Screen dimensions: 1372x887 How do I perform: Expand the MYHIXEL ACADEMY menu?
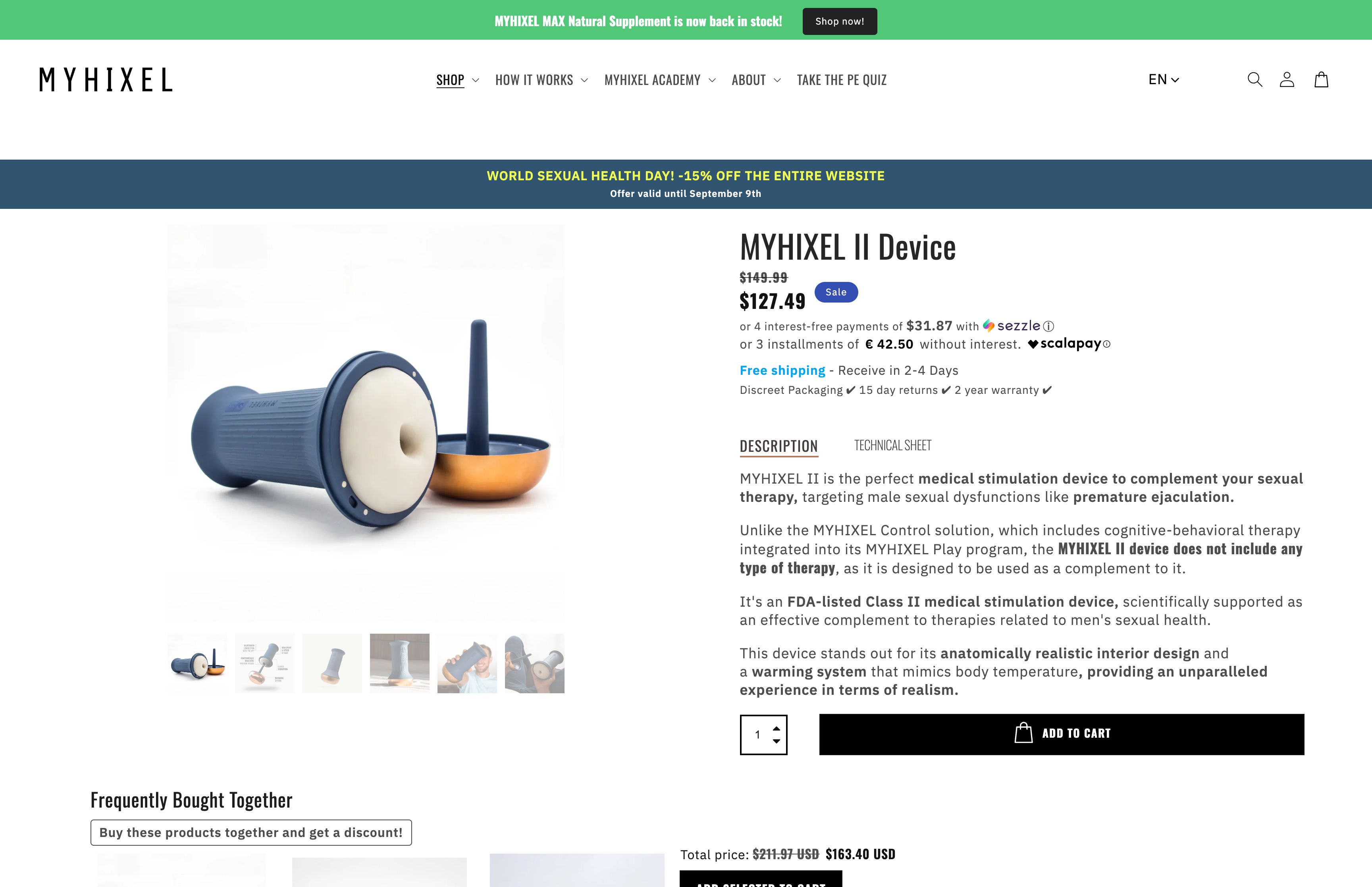tap(660, 80)
